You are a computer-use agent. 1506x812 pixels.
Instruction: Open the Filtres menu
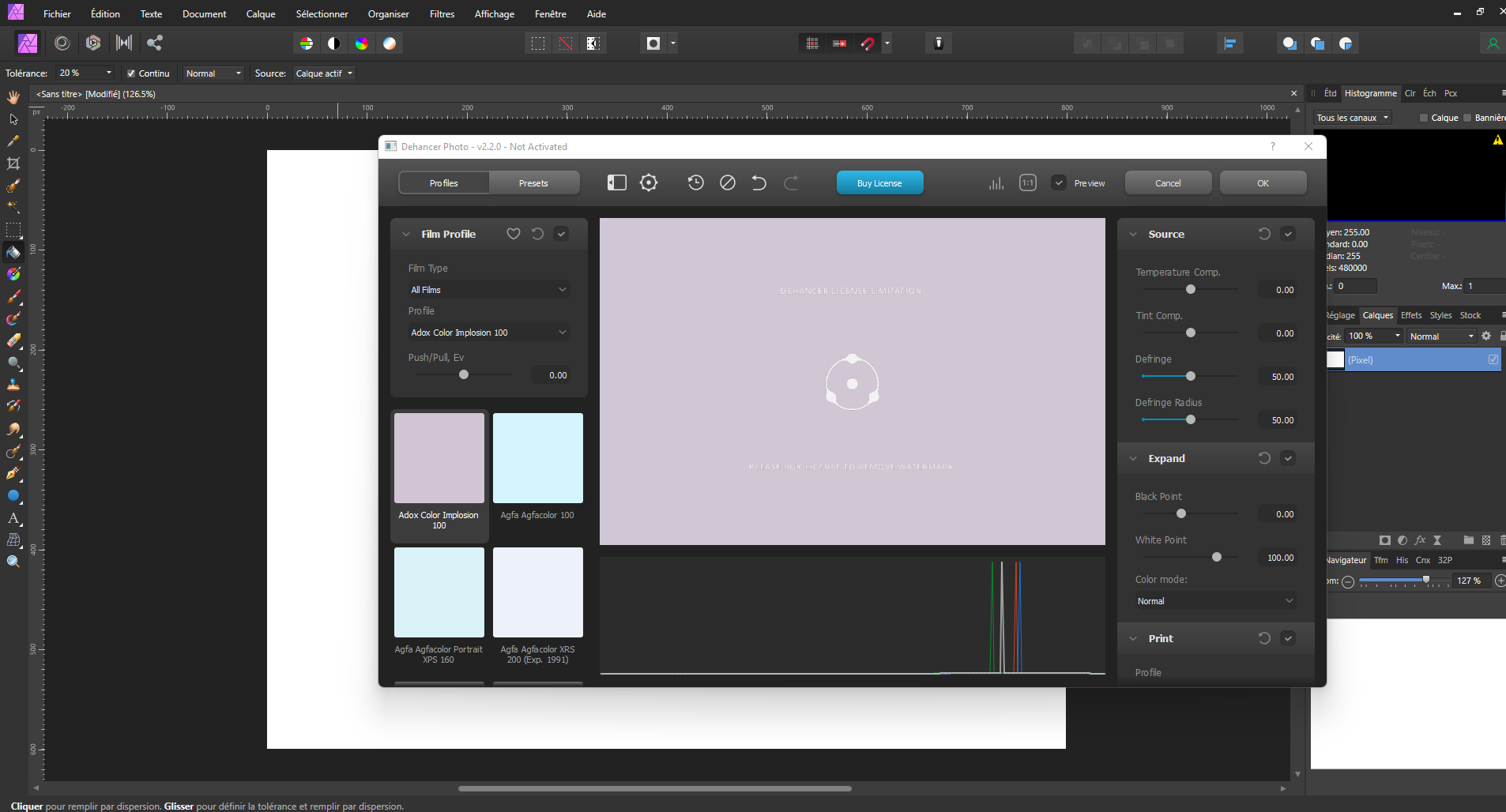(442, 13)
